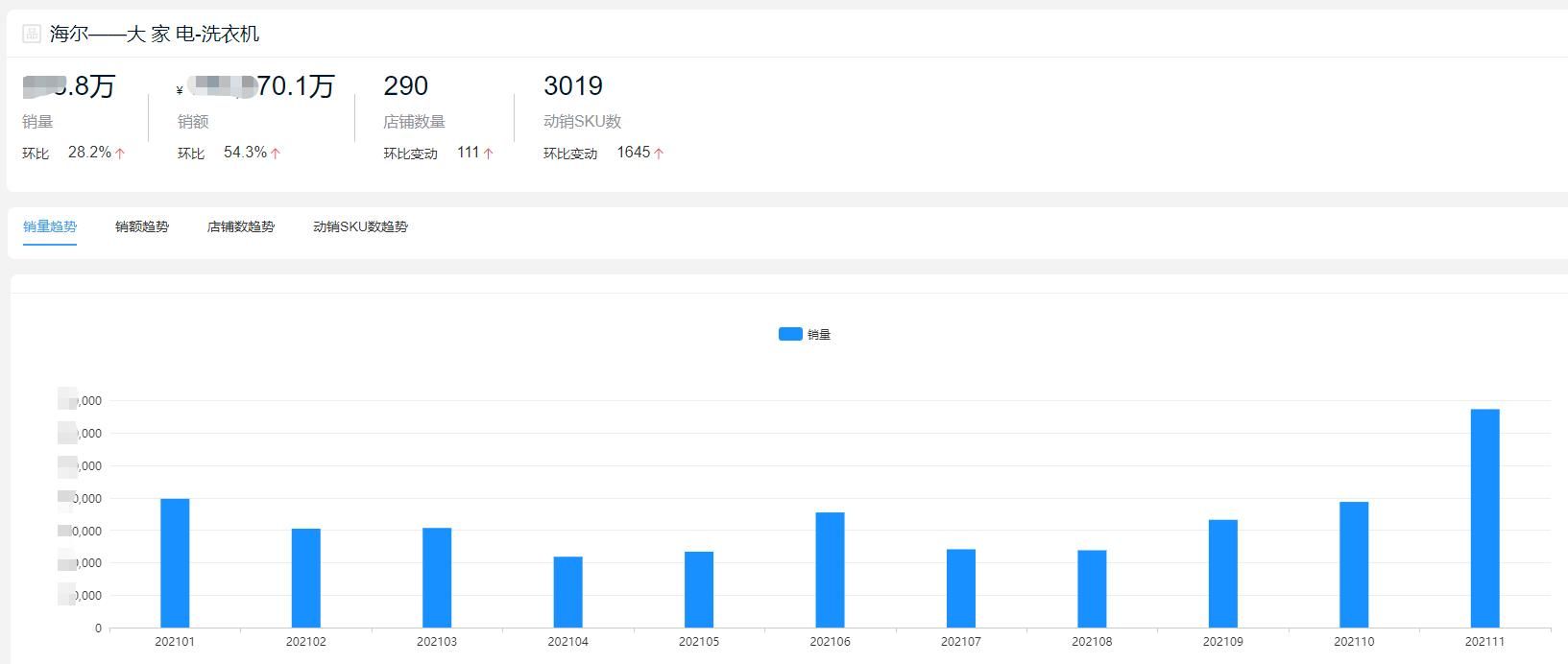Click the 202104 bar

pos(567,592)
